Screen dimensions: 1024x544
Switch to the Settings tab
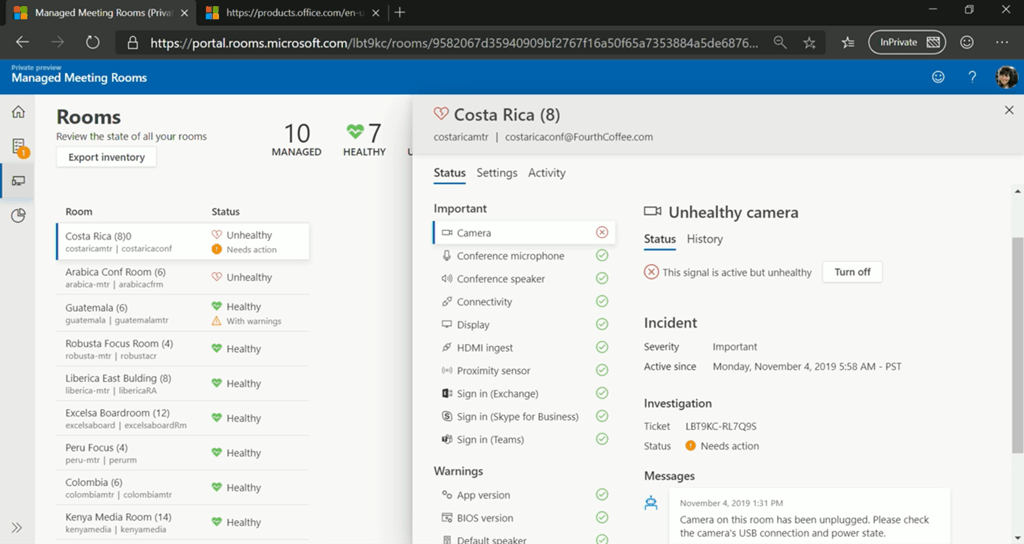(496, 173)
